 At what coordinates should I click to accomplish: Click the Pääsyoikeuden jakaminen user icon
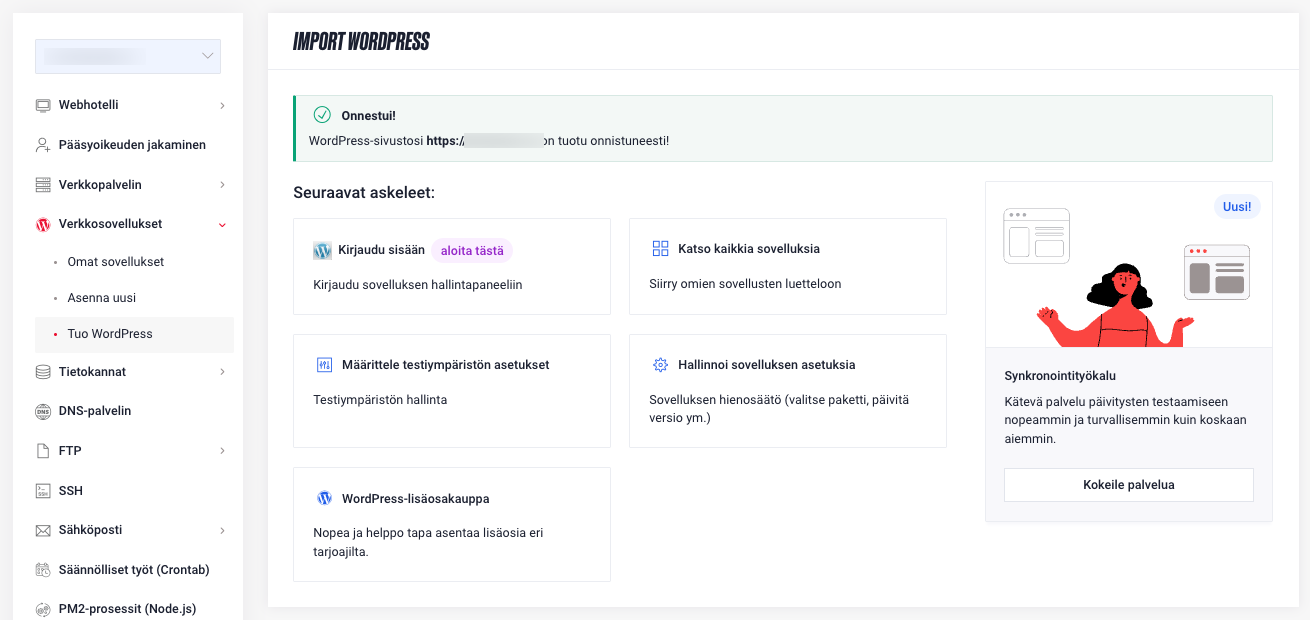click(x=43, y=145)
